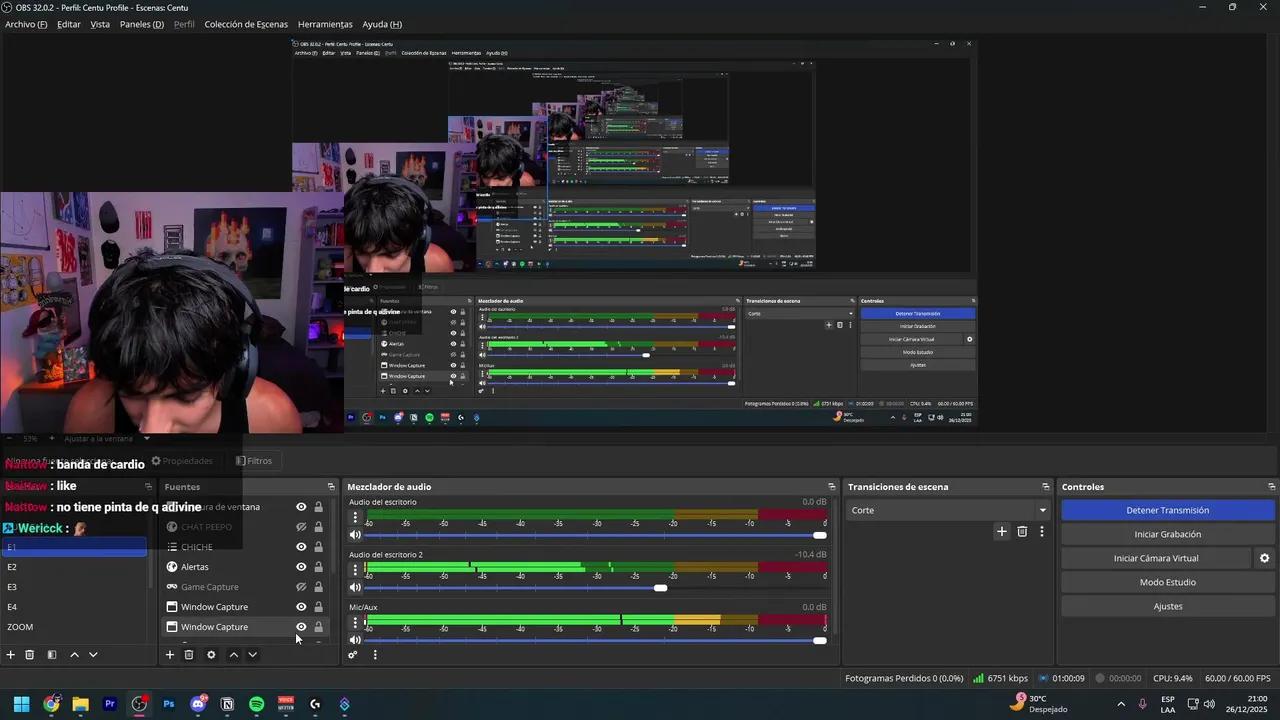The image size is (1280, 720).
Task: Open the Ayuda menu
Action: 382,24
